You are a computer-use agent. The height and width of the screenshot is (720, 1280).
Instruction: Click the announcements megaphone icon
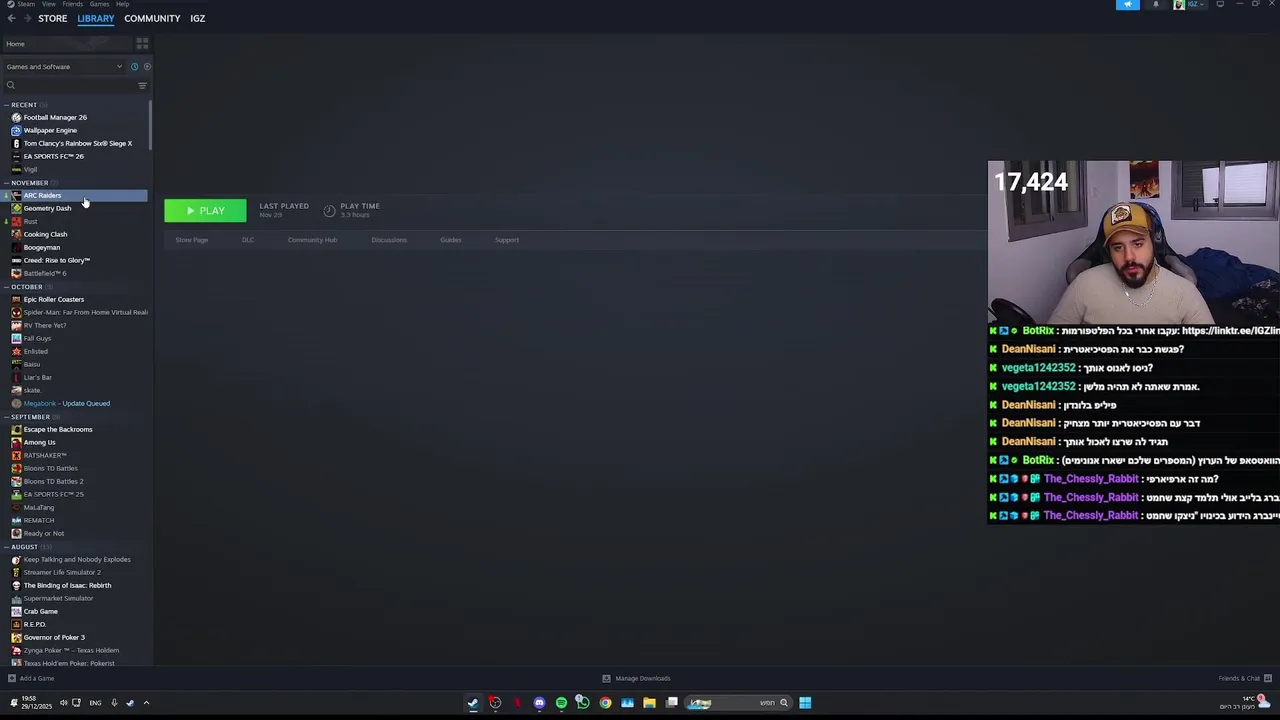1127,5
